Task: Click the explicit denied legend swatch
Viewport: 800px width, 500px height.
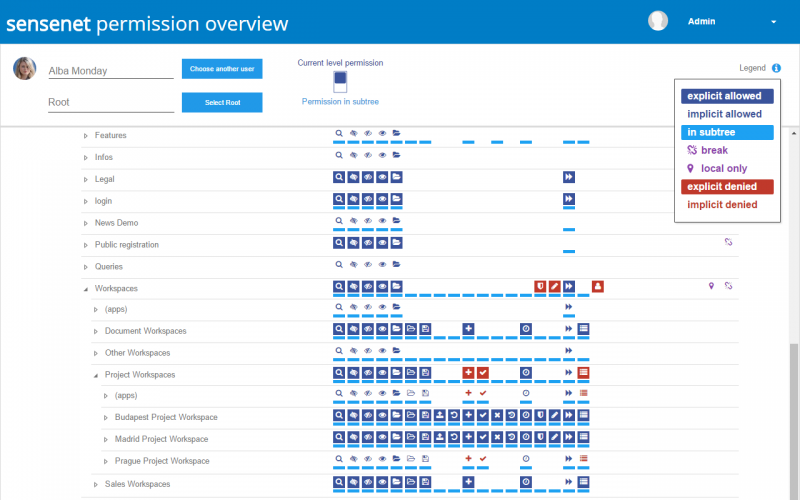Action: 727,187
